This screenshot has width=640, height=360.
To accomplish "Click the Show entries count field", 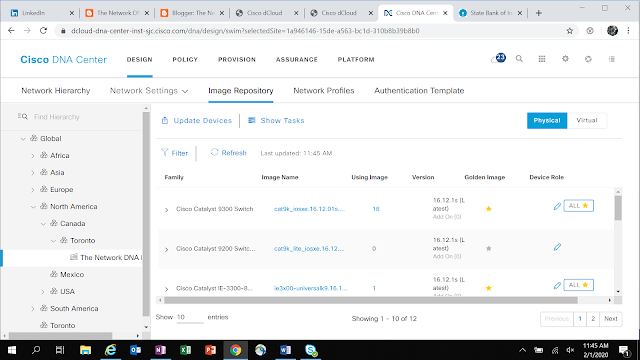I will coord(190,317).
